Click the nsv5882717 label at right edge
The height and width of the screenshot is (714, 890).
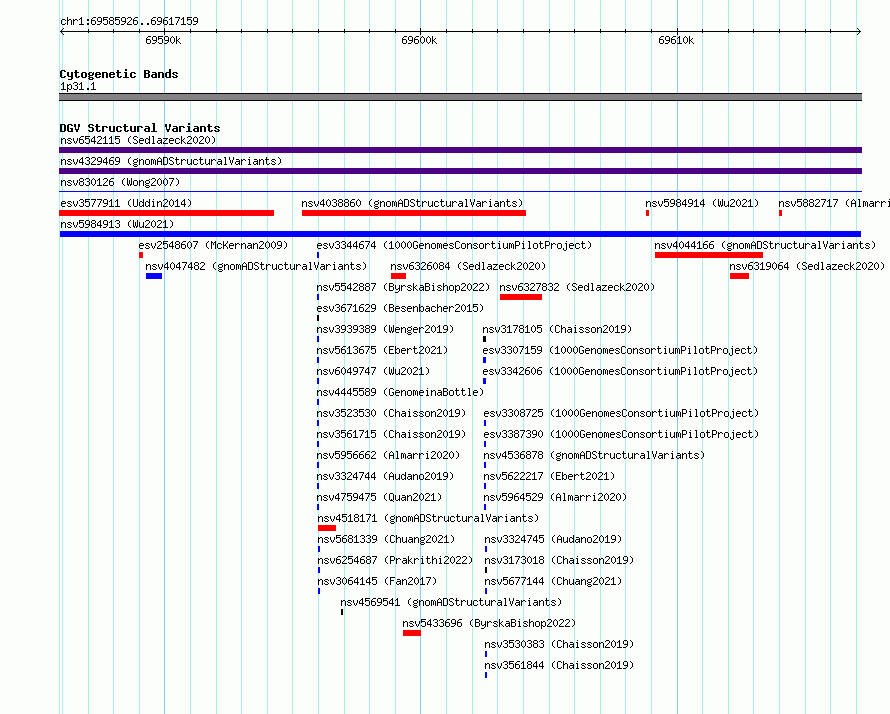point(834,203)
